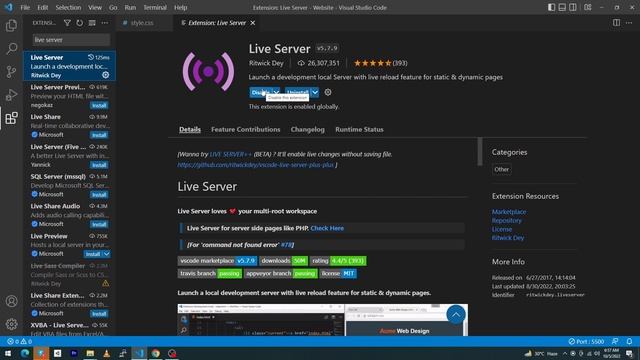Toggle secondary side bar visibility
This screenshot has width=640, height=360.
tap(573, 7)
